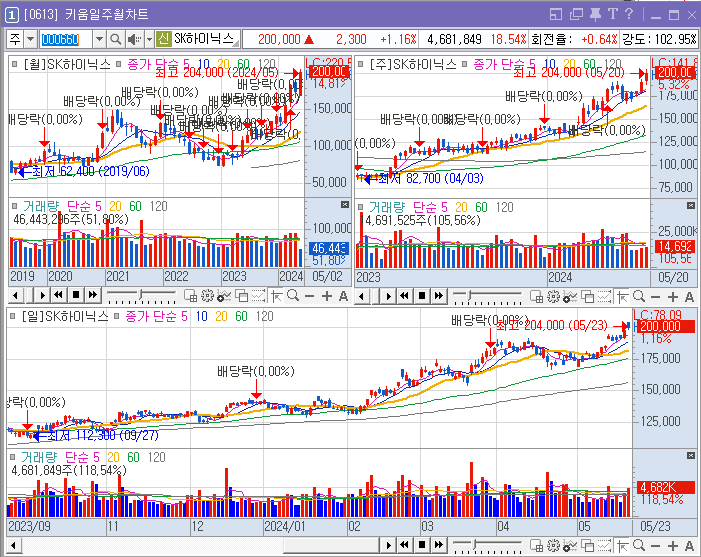701x557 pixels.
Task: Toggle the square marker before [일]SK하이닉스
Action: [12, 316]
